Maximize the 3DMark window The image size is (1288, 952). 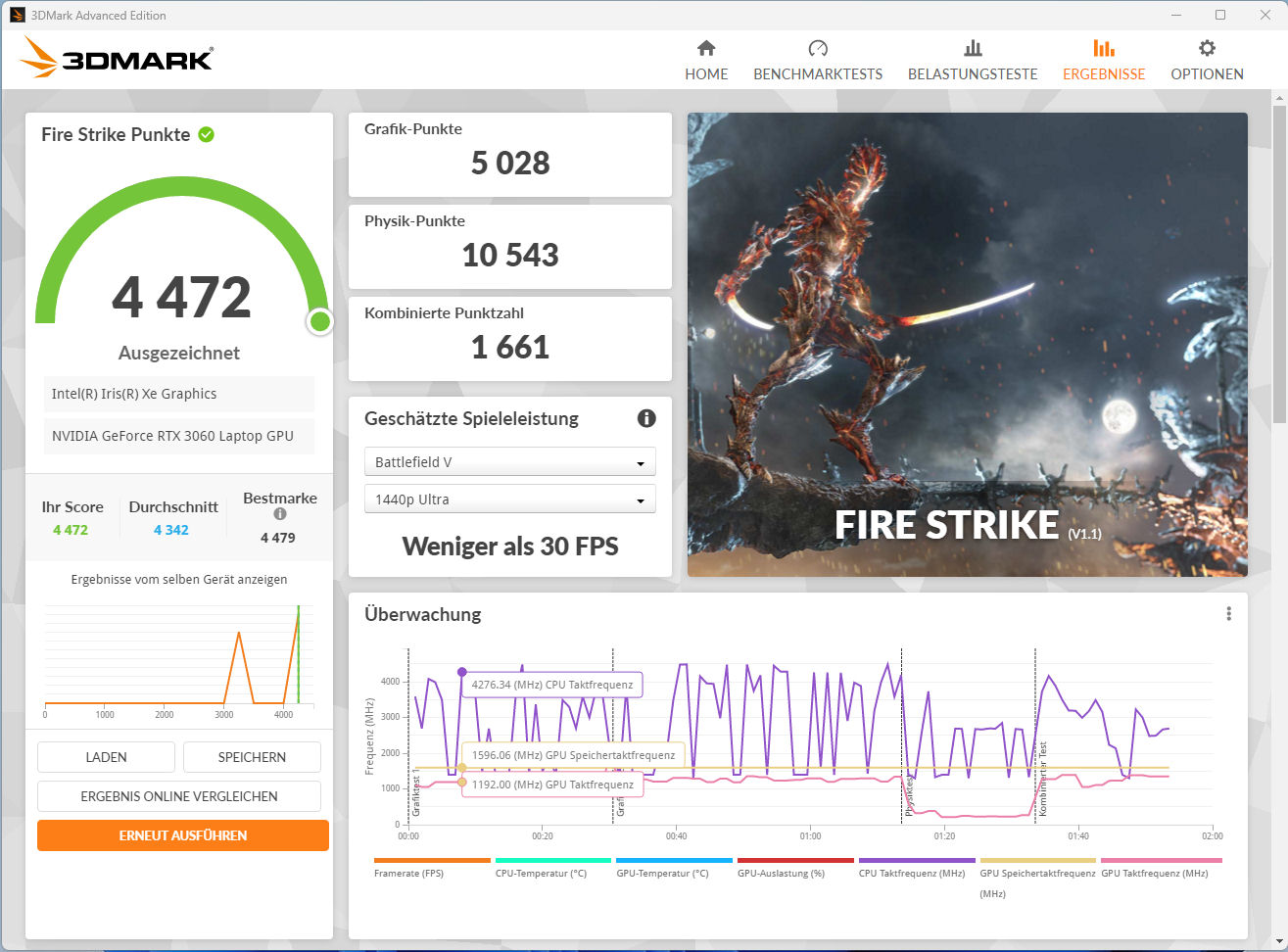[x=1220, y=15]
